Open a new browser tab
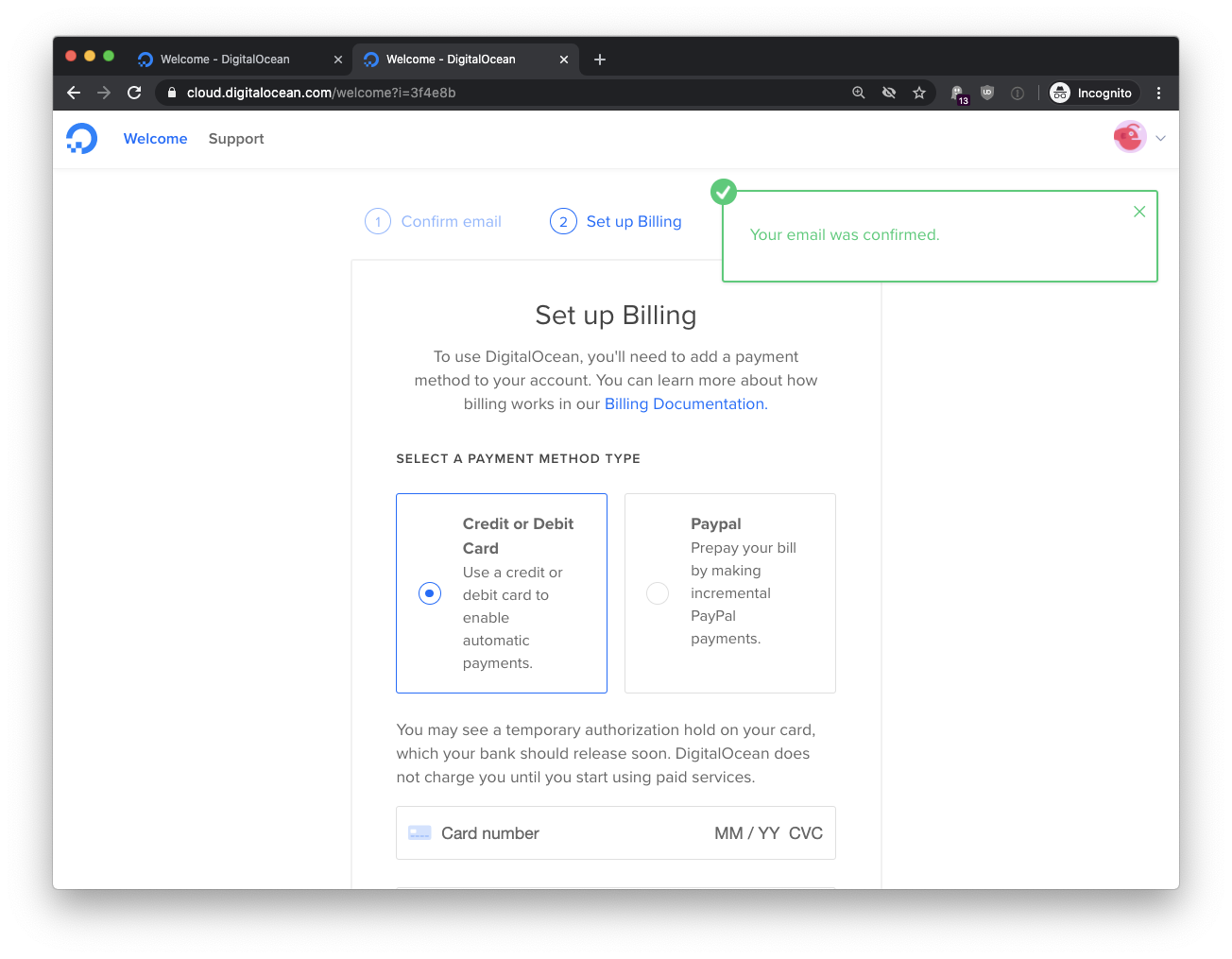 600,60
